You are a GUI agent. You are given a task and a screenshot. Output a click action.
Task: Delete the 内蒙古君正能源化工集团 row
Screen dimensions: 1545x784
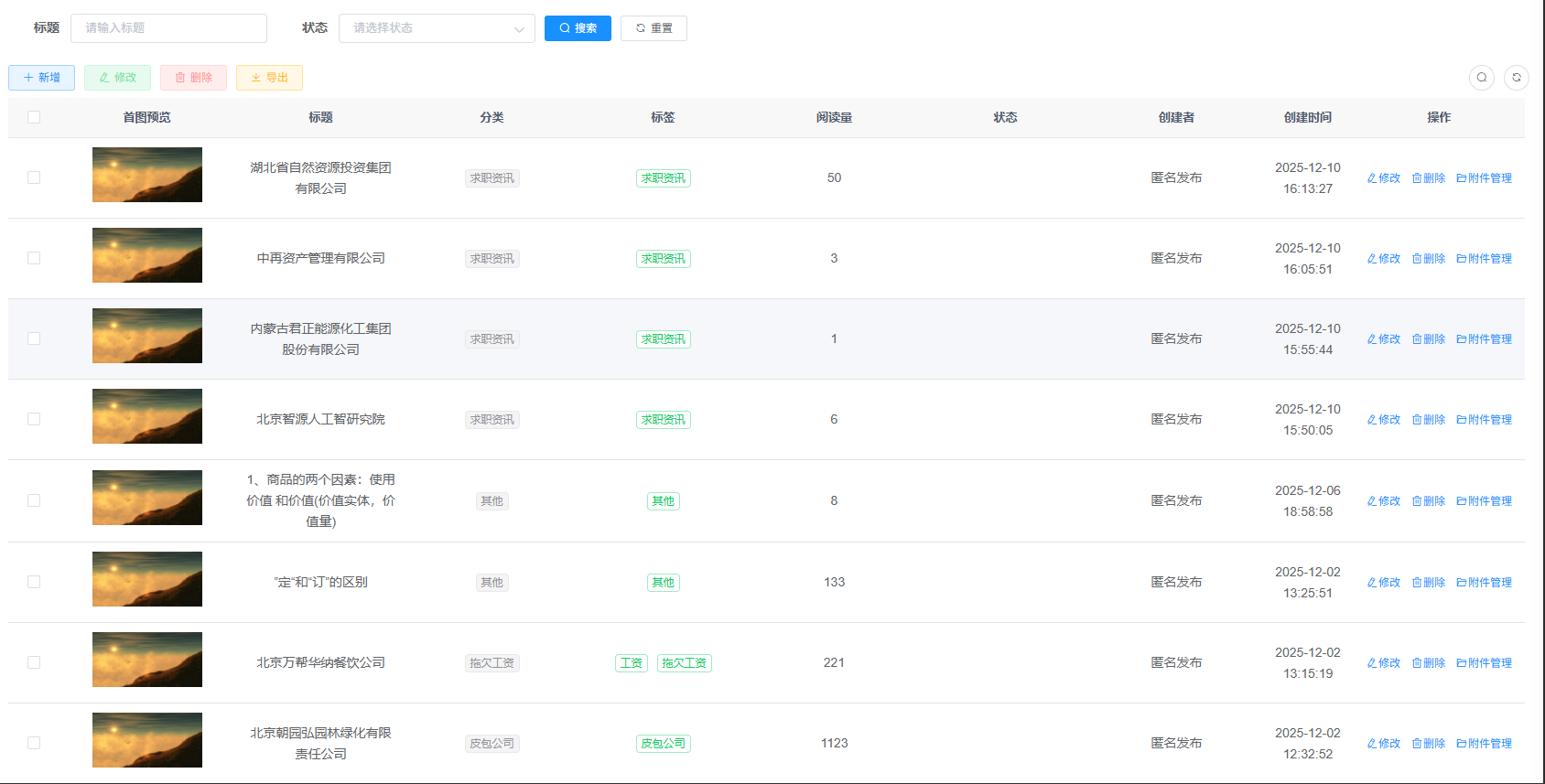tap(1429, 339)
